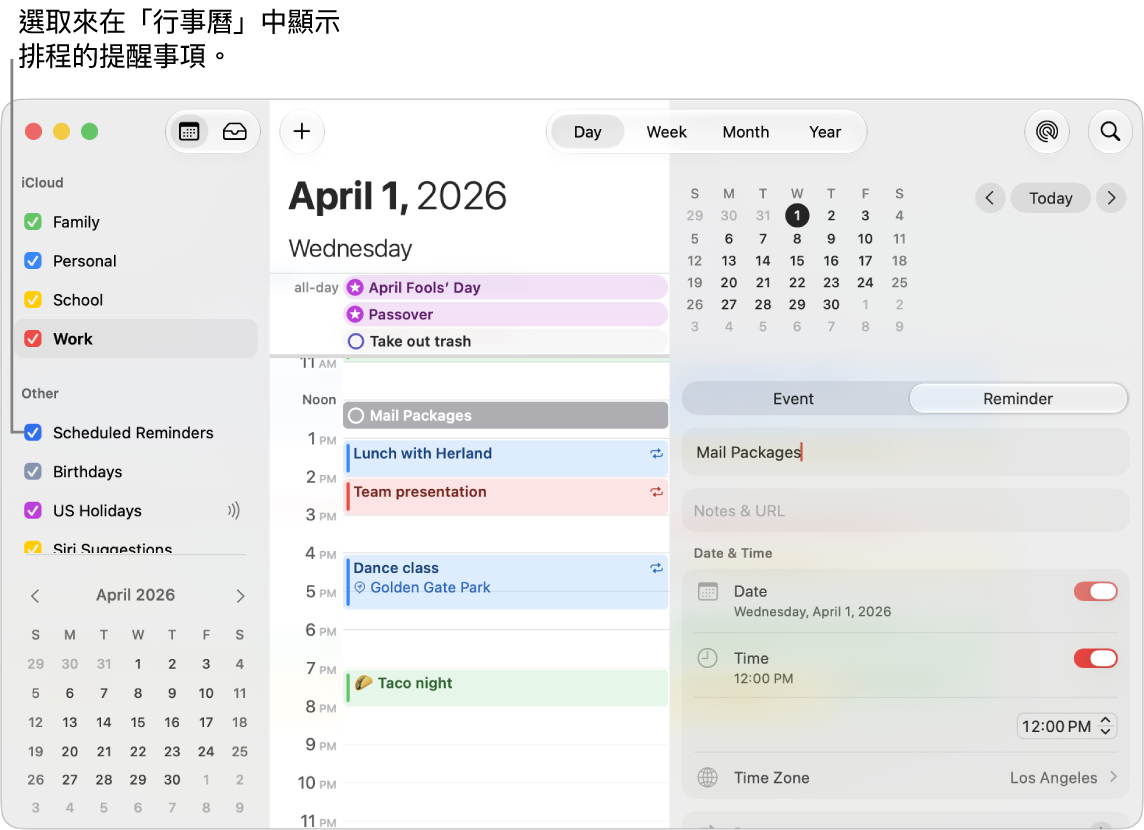Click the availability broadcast icon in toolbar
The width and height of the screenshot is (1144, 830).
pos(1046,132)
